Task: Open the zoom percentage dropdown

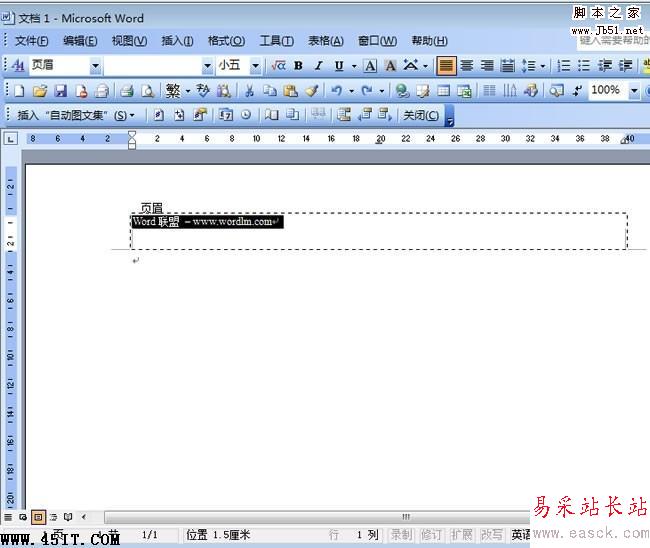Action: 634,90
